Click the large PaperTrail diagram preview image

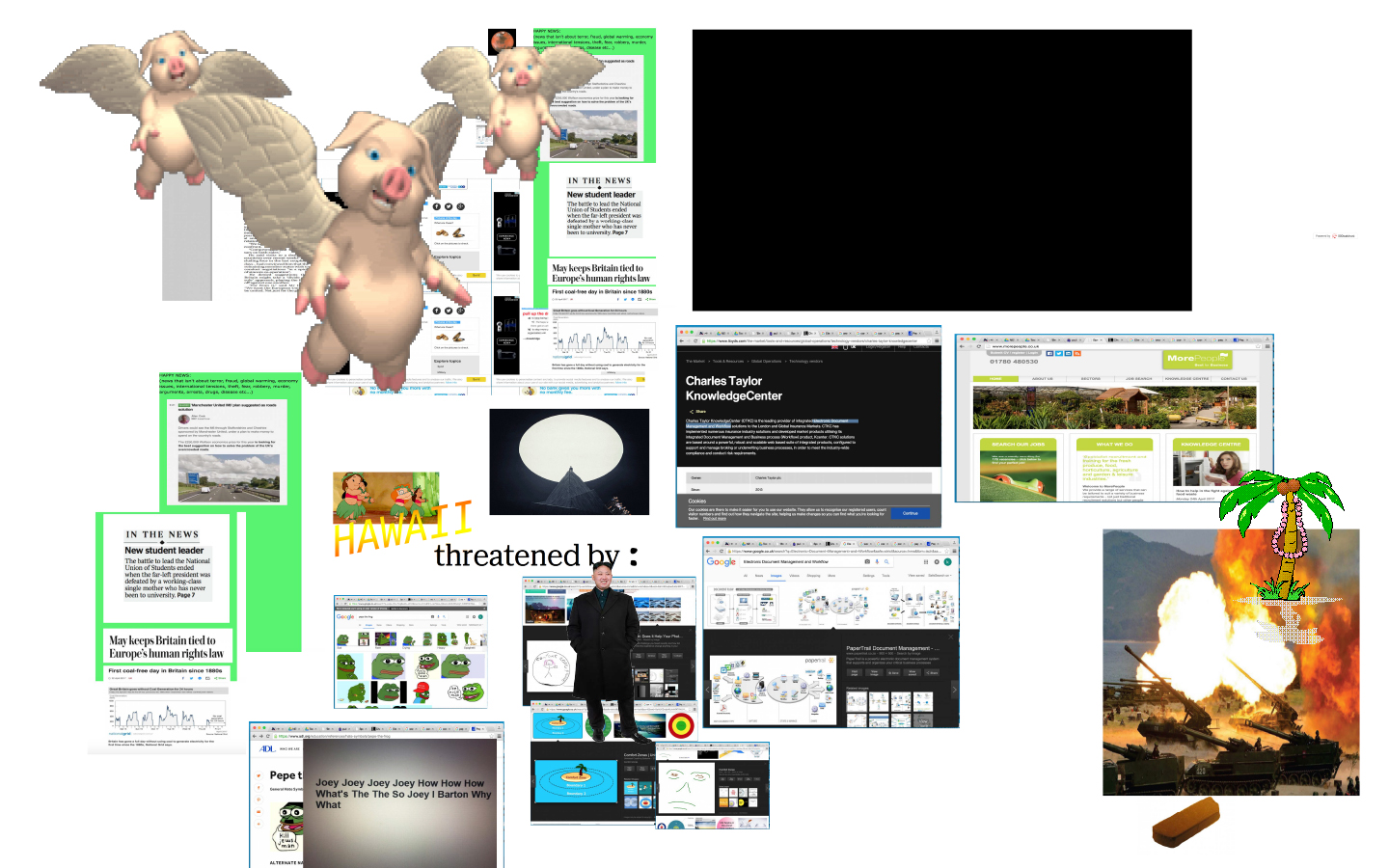click(x=775, y=691)
